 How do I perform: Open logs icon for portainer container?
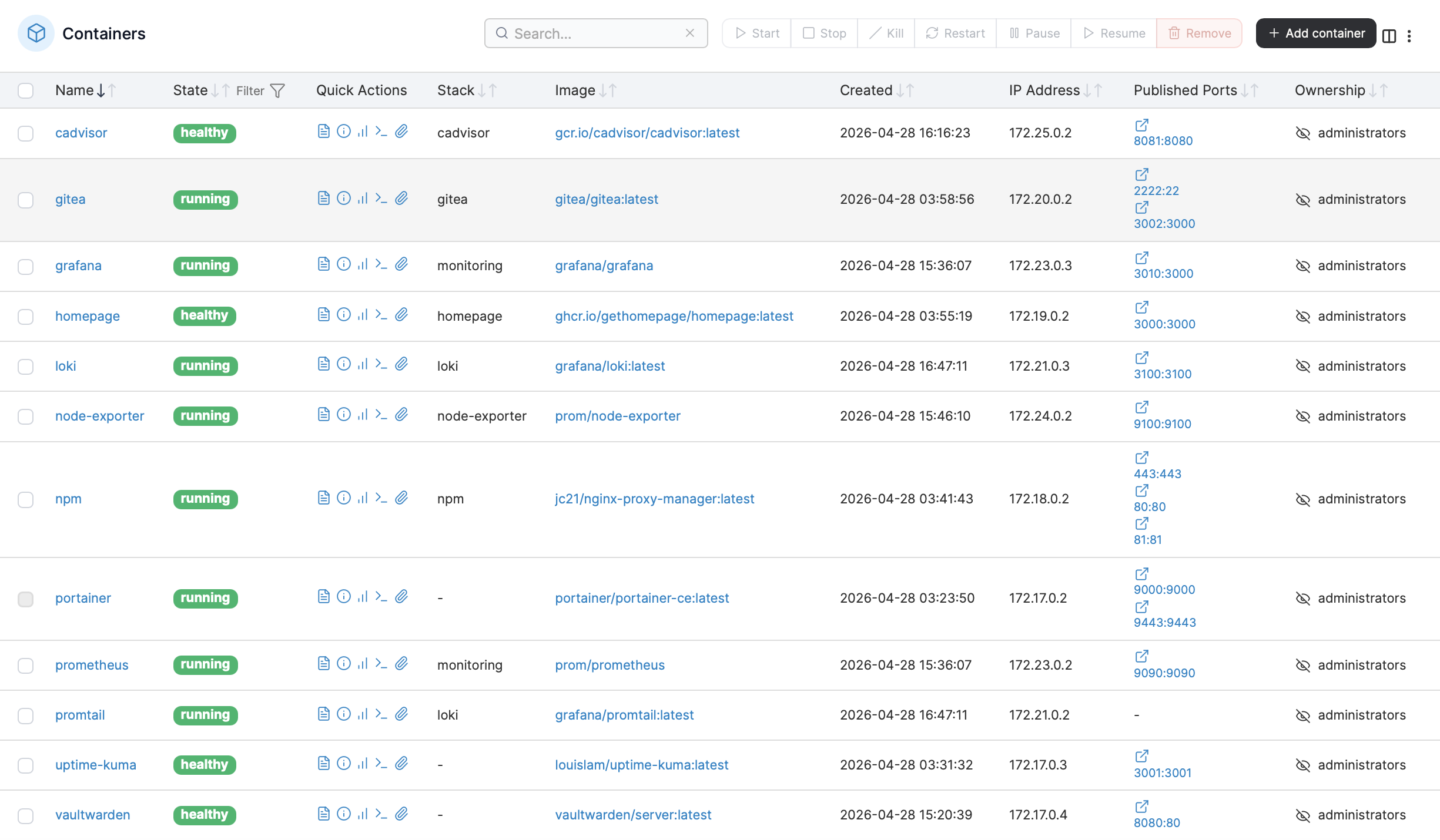(323, 596)
